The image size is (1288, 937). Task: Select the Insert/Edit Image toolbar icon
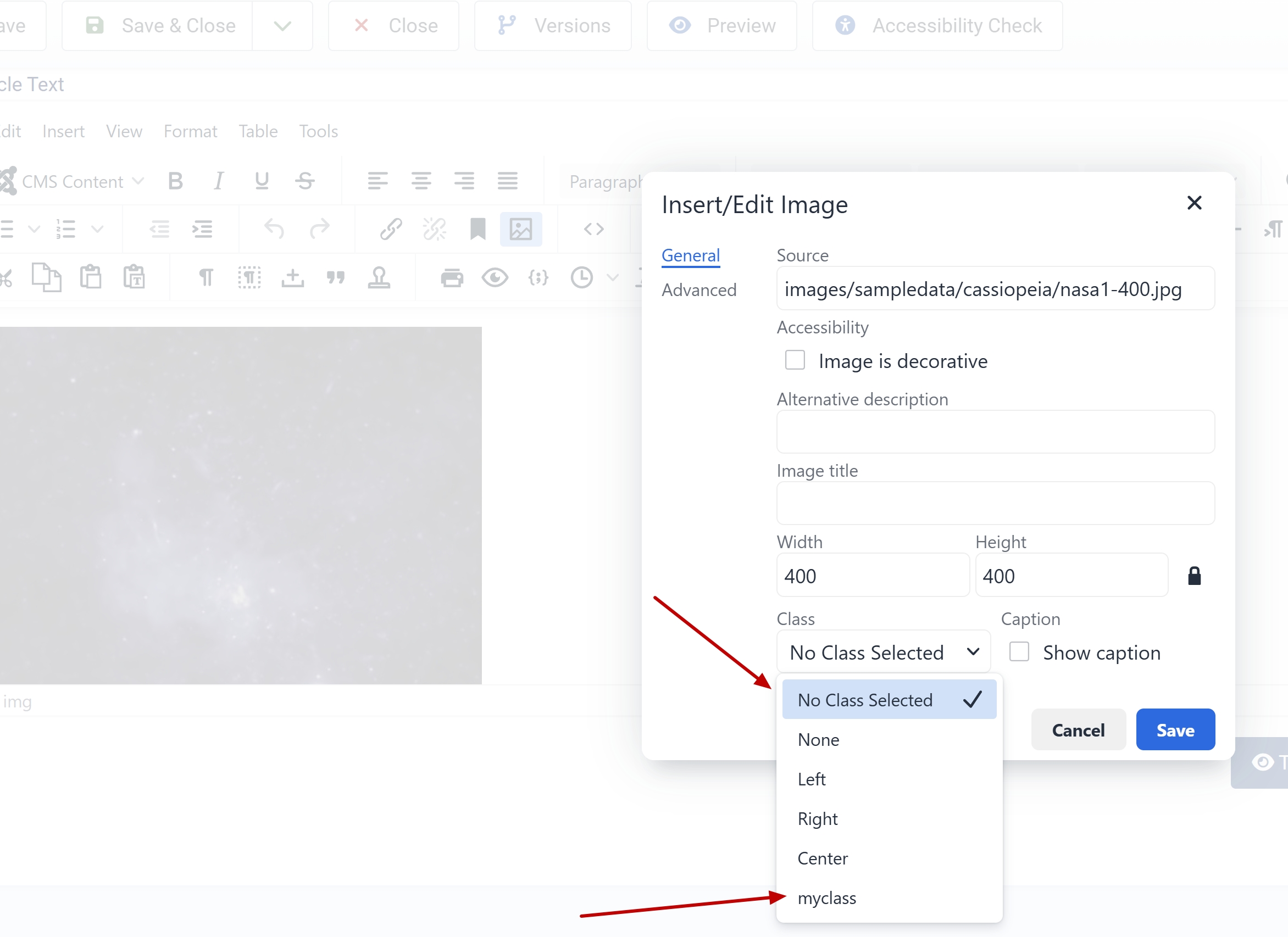point(521,229)
